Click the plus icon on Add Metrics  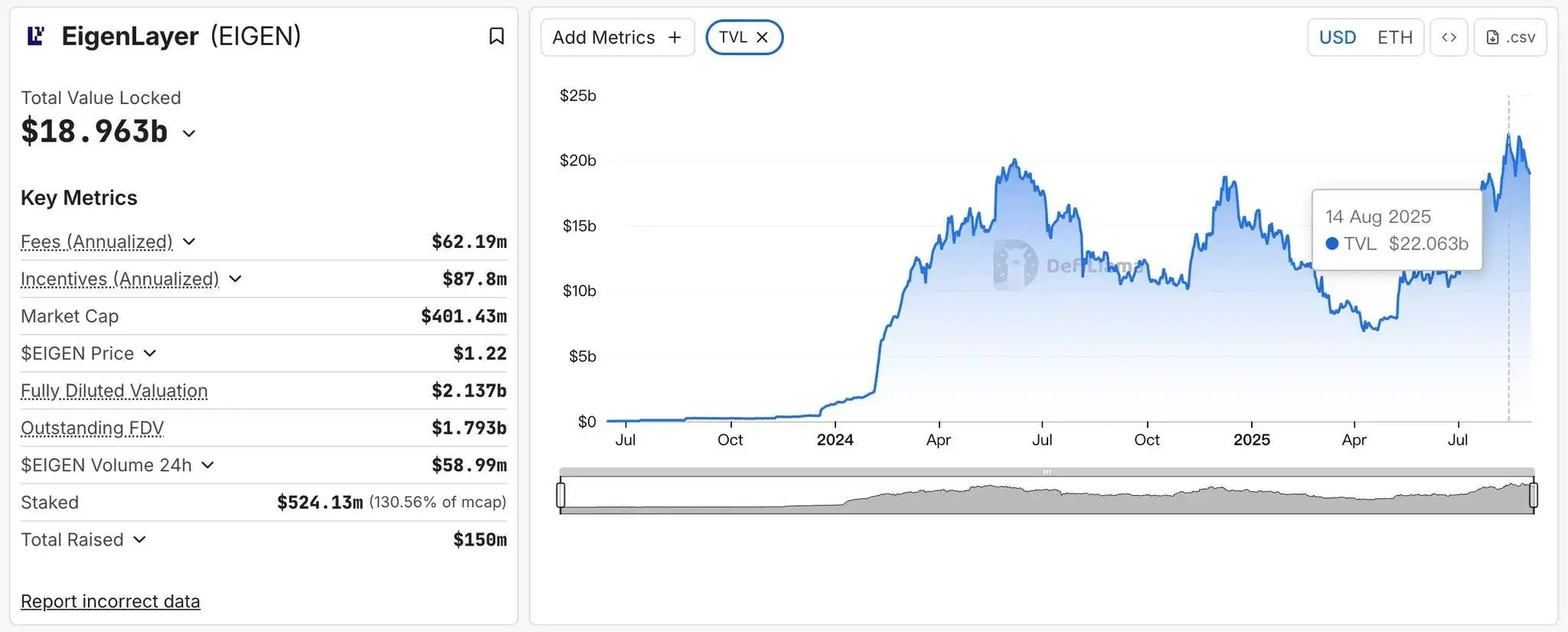(675, 37)
